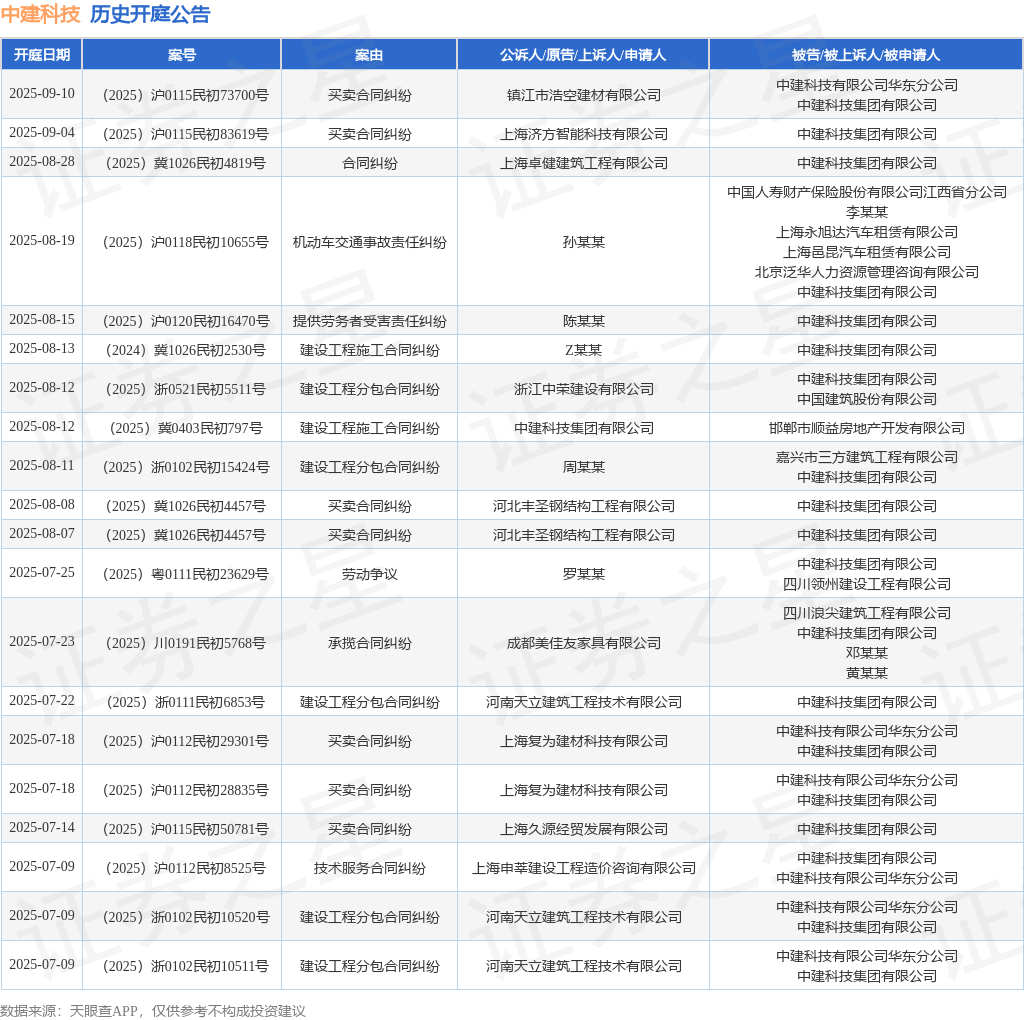
Task: Click plaintiff 成都美佳友家具有限公司
Action: click(584, 643)
